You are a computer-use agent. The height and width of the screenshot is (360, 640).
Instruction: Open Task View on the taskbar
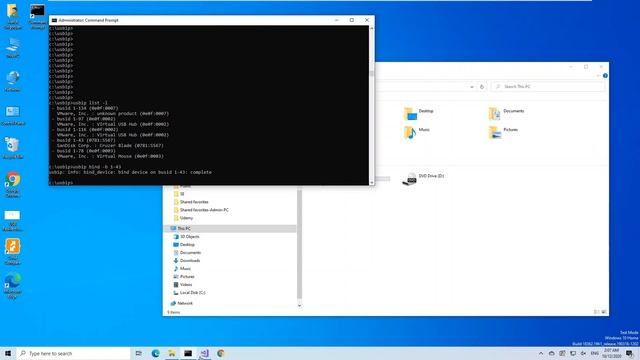click(x=138, y=353)
